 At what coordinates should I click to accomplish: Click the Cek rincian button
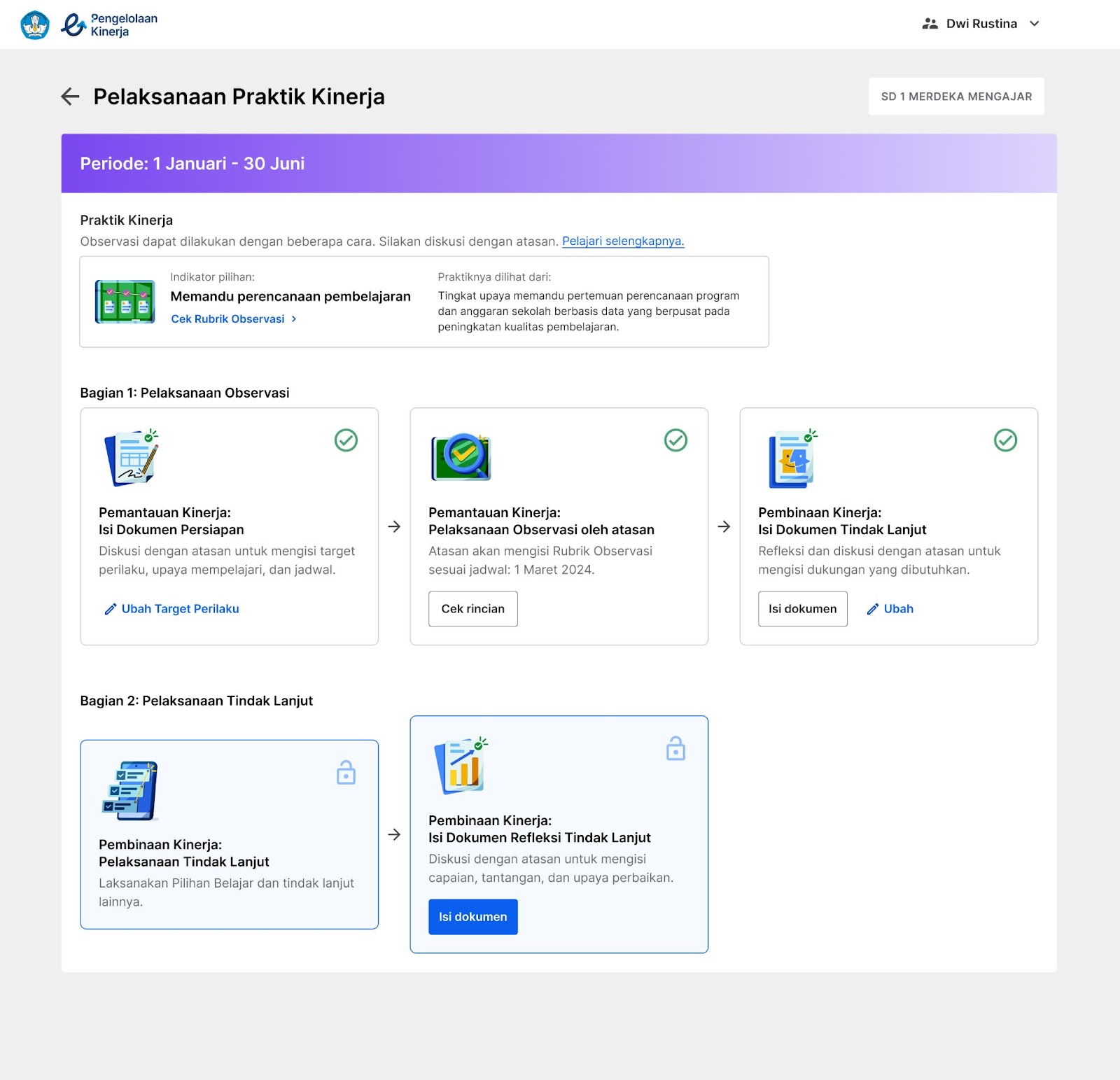point(473,609)
